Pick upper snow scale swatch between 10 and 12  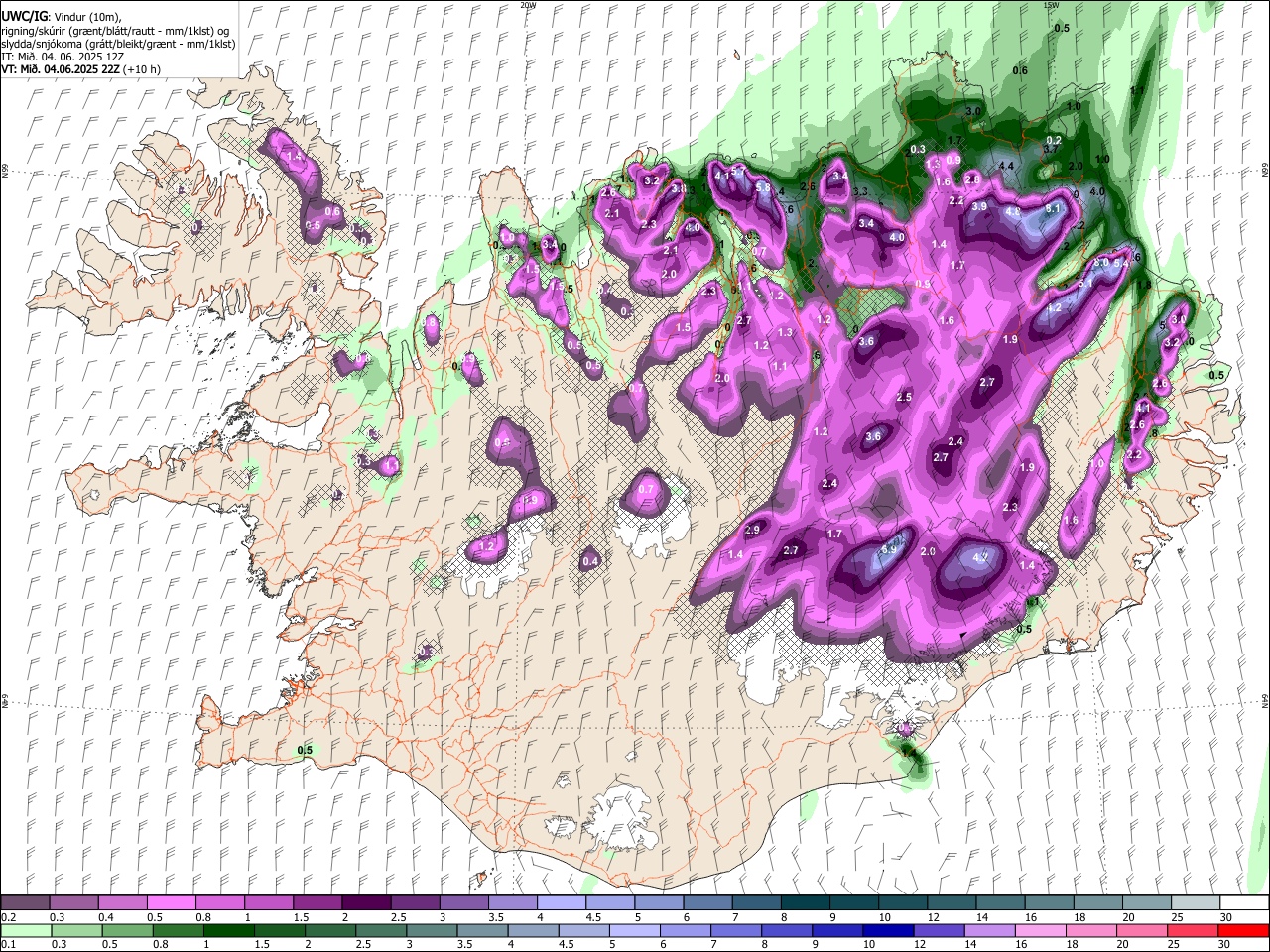tap(903, 902)
